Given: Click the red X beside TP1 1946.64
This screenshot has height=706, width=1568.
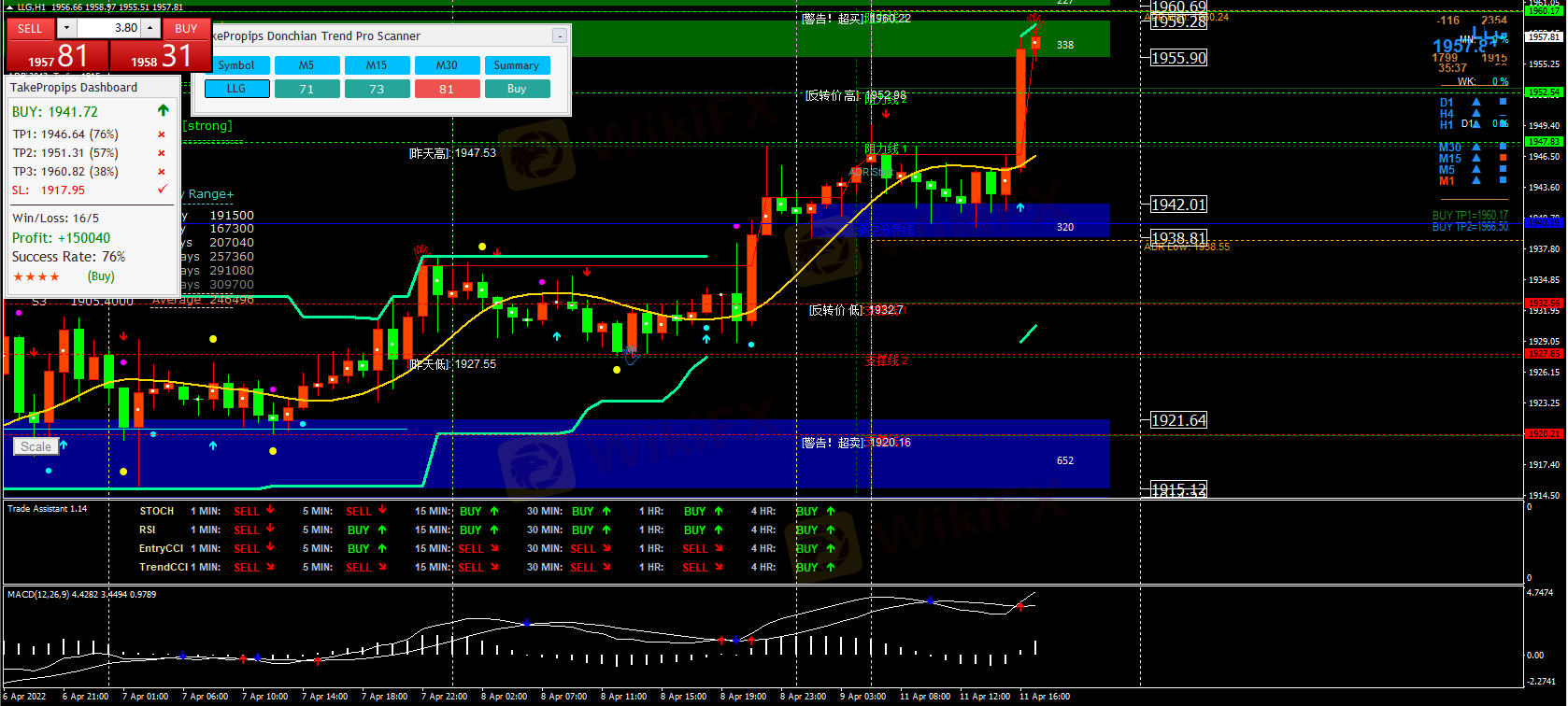Looking at the screenshot, I should (162, 134).
